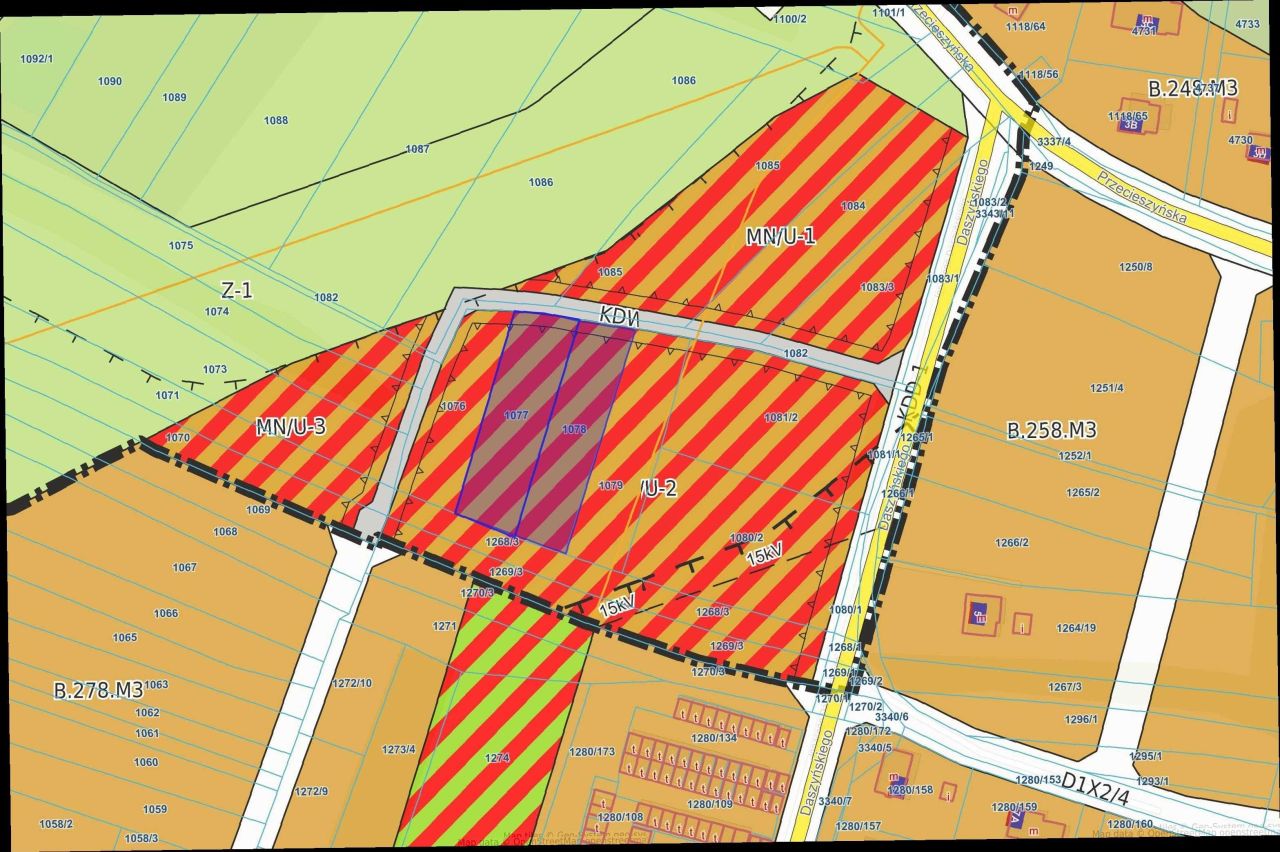The height and width of the screenshot is (852, 1280).
Task: Select parcel 1296/1
Action: (1081, 719)
